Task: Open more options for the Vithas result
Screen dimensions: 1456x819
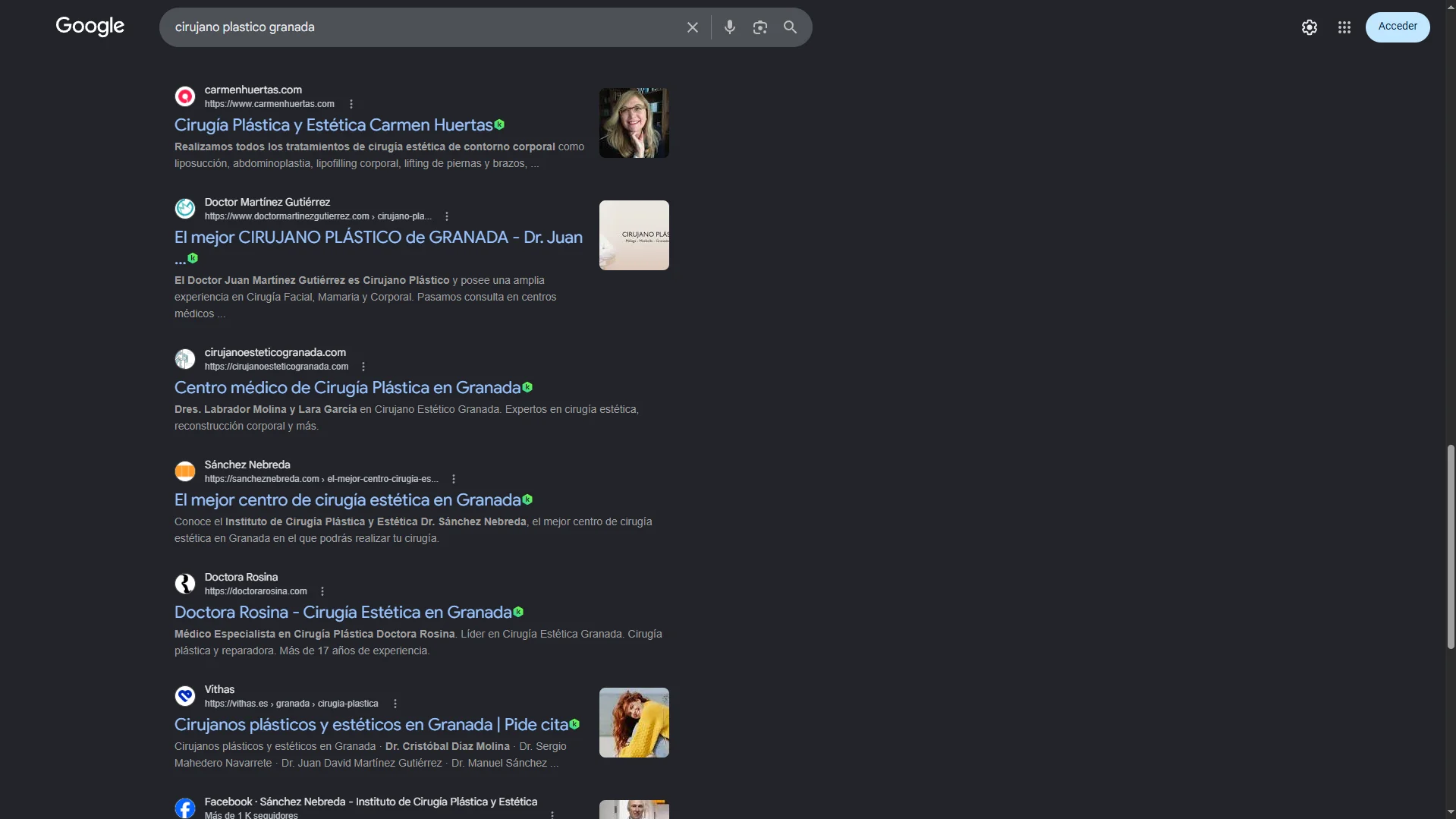Action: [x=395, y=704]
